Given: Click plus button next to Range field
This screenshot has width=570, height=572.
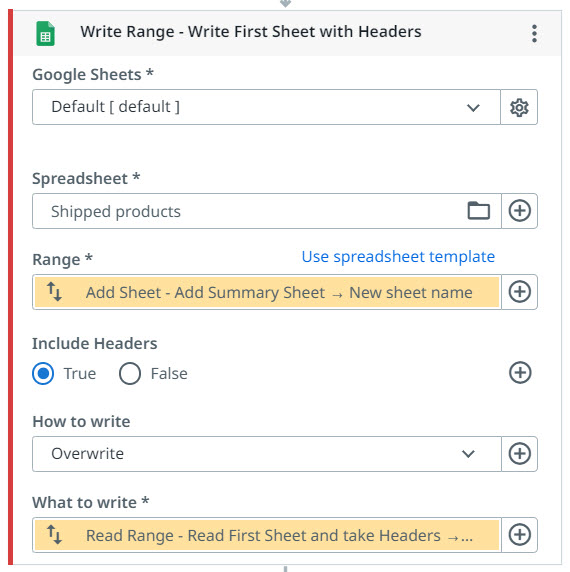Looking at the screenshot, I should [519, 292].
